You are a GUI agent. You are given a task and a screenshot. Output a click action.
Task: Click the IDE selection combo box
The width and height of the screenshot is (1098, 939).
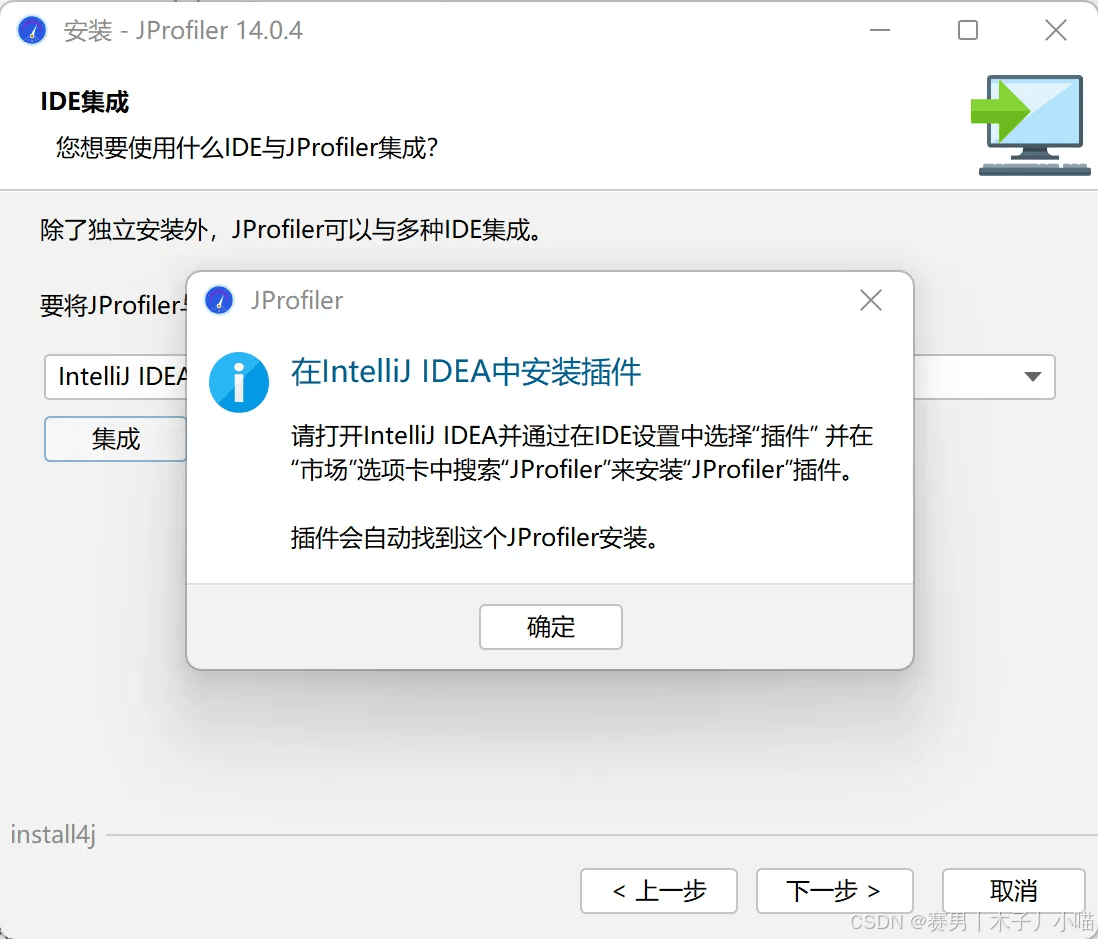pos(550,377)
